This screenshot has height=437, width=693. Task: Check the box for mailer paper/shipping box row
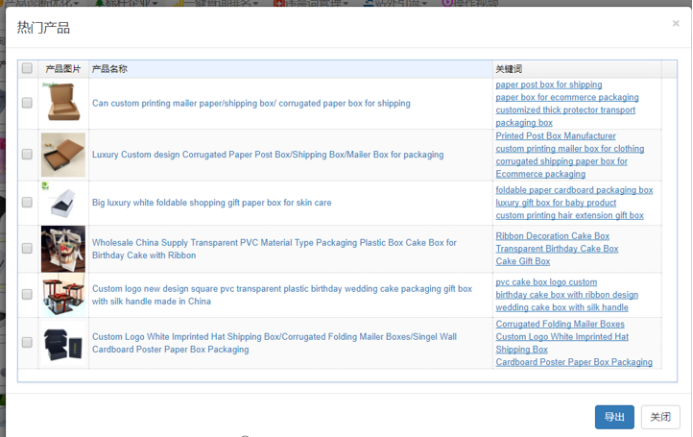point(27,103)
